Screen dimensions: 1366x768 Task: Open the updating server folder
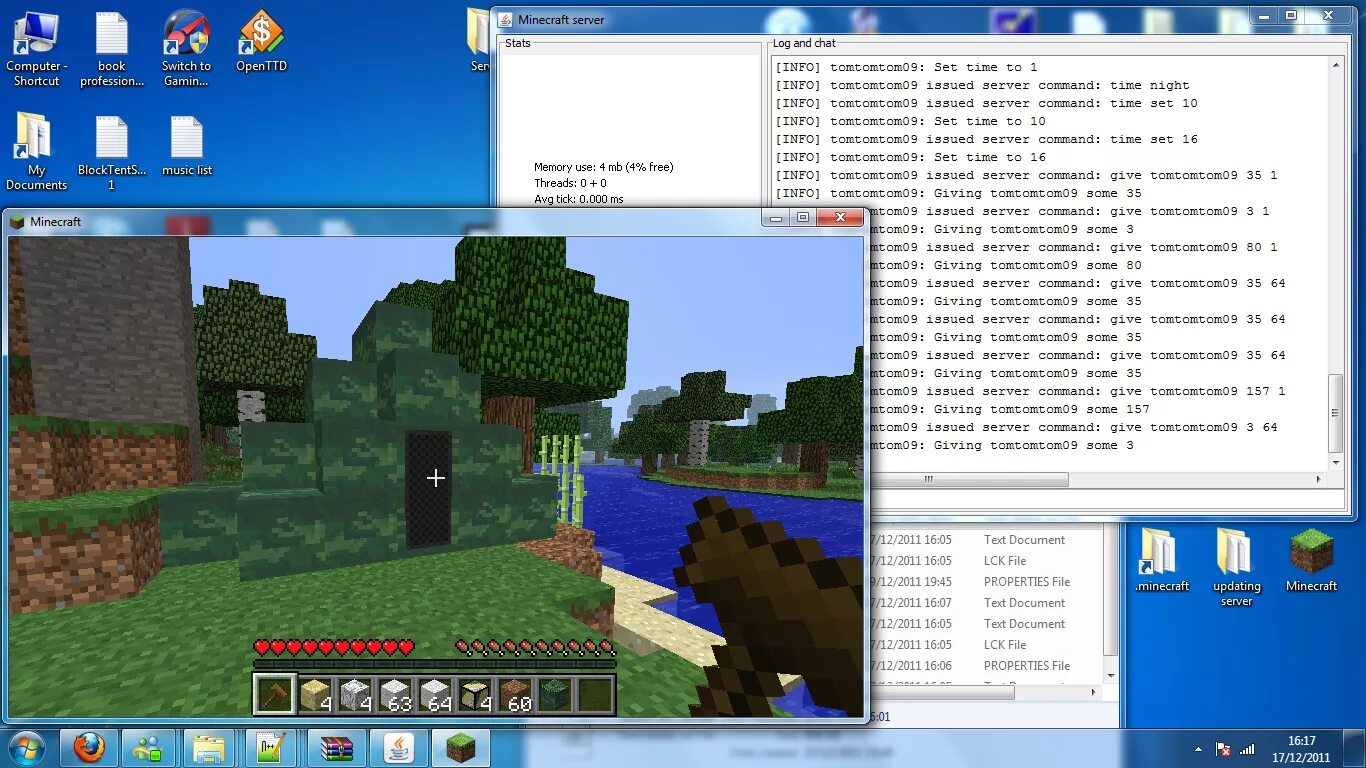click(1236, 567)
